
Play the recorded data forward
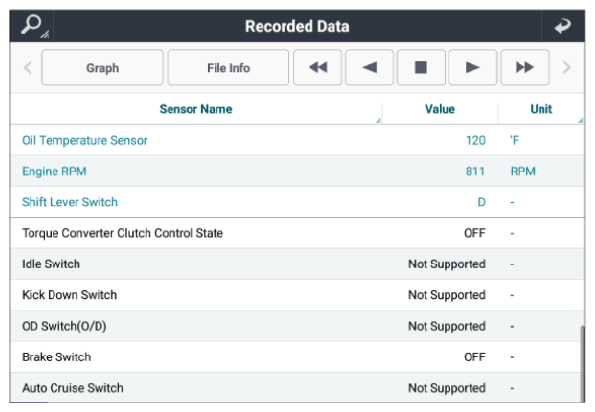[472, 67]
